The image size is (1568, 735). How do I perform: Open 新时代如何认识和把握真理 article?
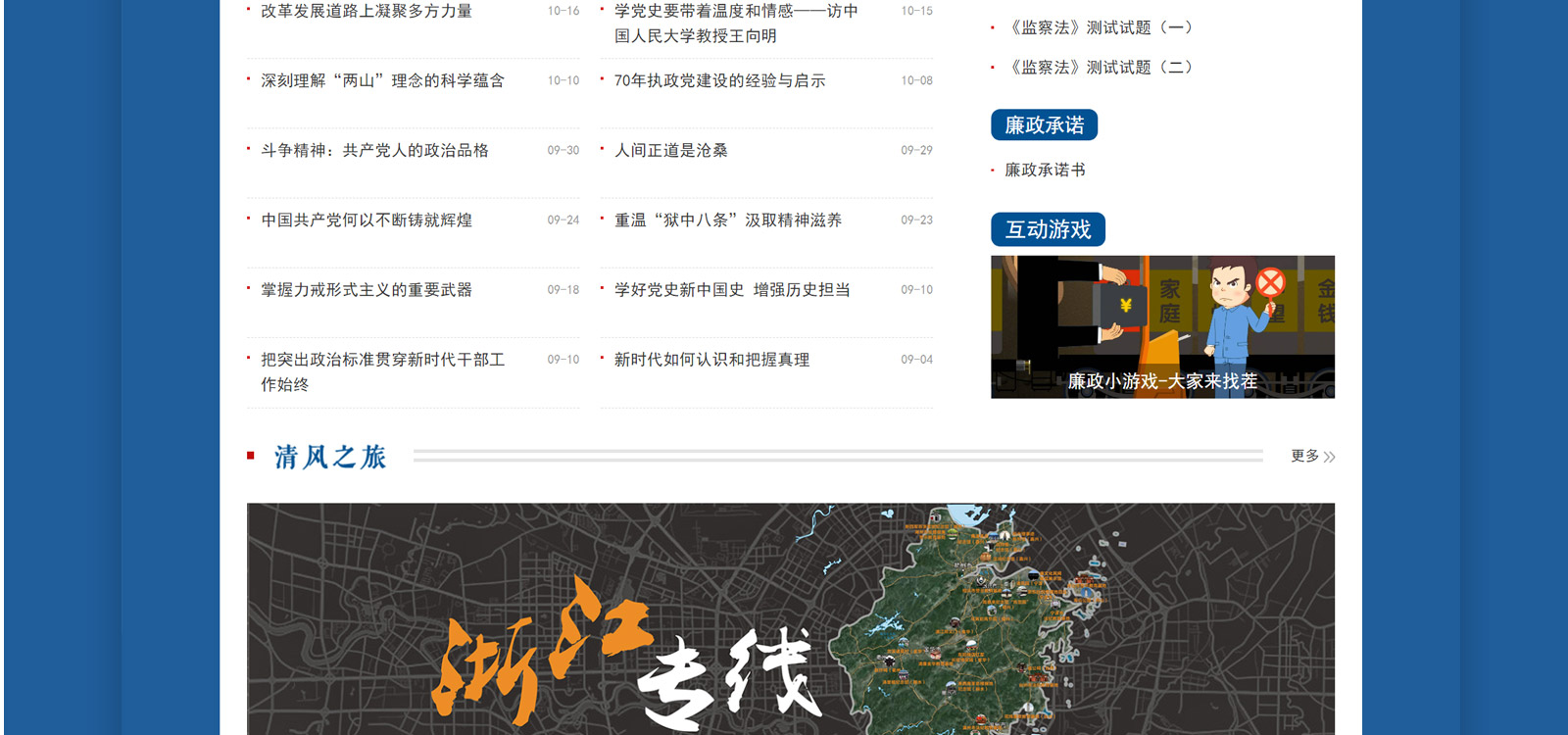coord(711,360)
